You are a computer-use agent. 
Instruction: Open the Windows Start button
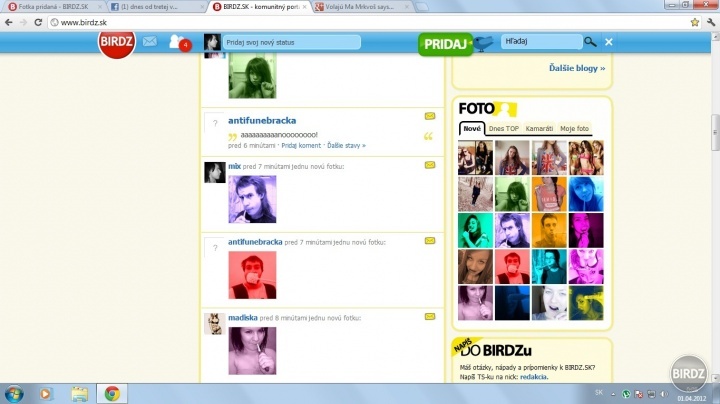coord(14,394)
